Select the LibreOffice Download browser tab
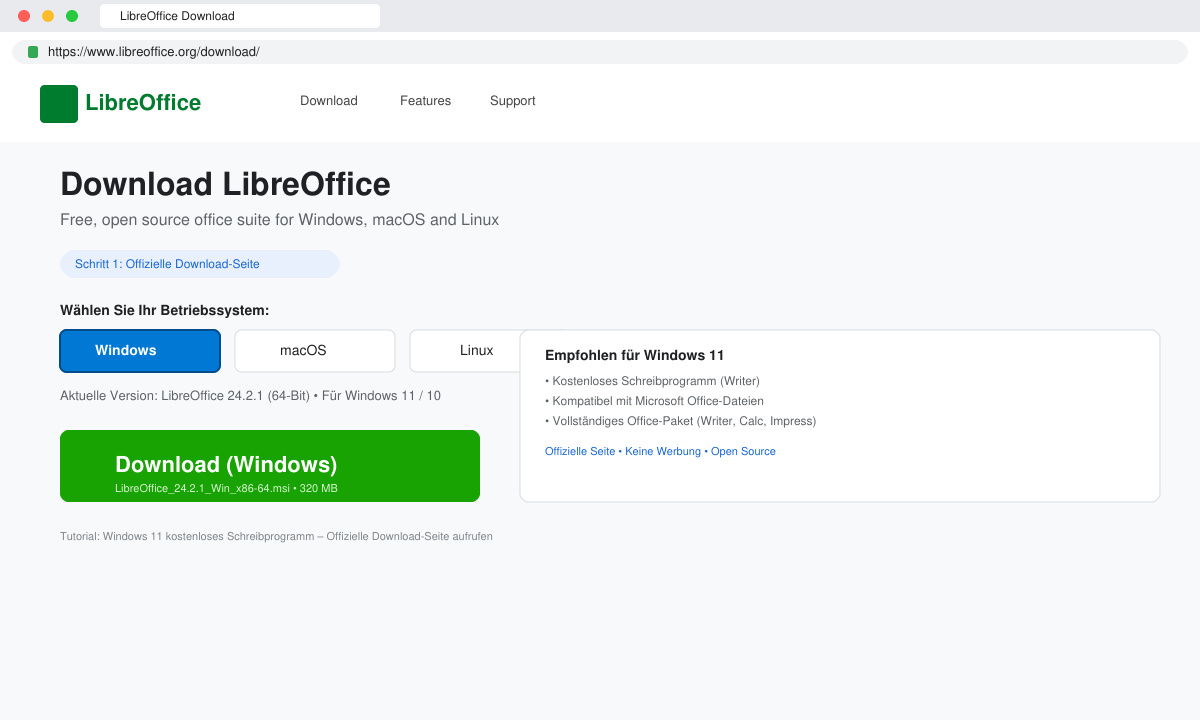 tap(240, 16)
